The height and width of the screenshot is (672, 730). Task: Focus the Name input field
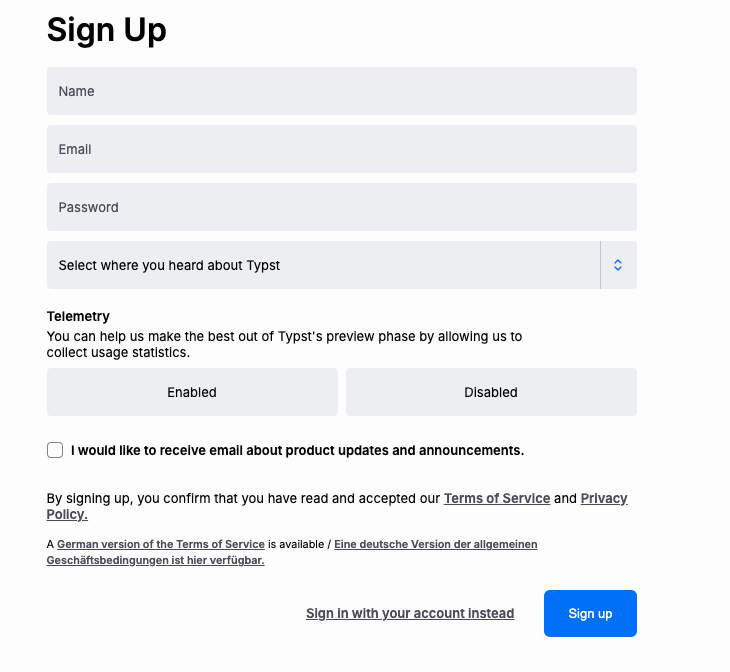click(x=341, y=91)
